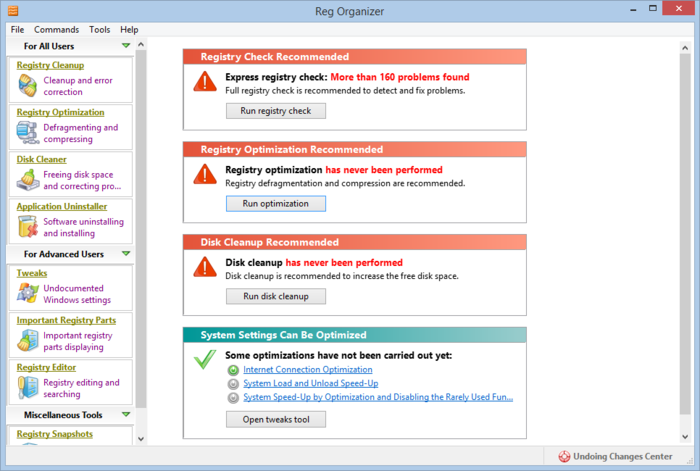Viewport: 700px width, 471px height.
Task: Click the Run optimization button
Action: 276,204
